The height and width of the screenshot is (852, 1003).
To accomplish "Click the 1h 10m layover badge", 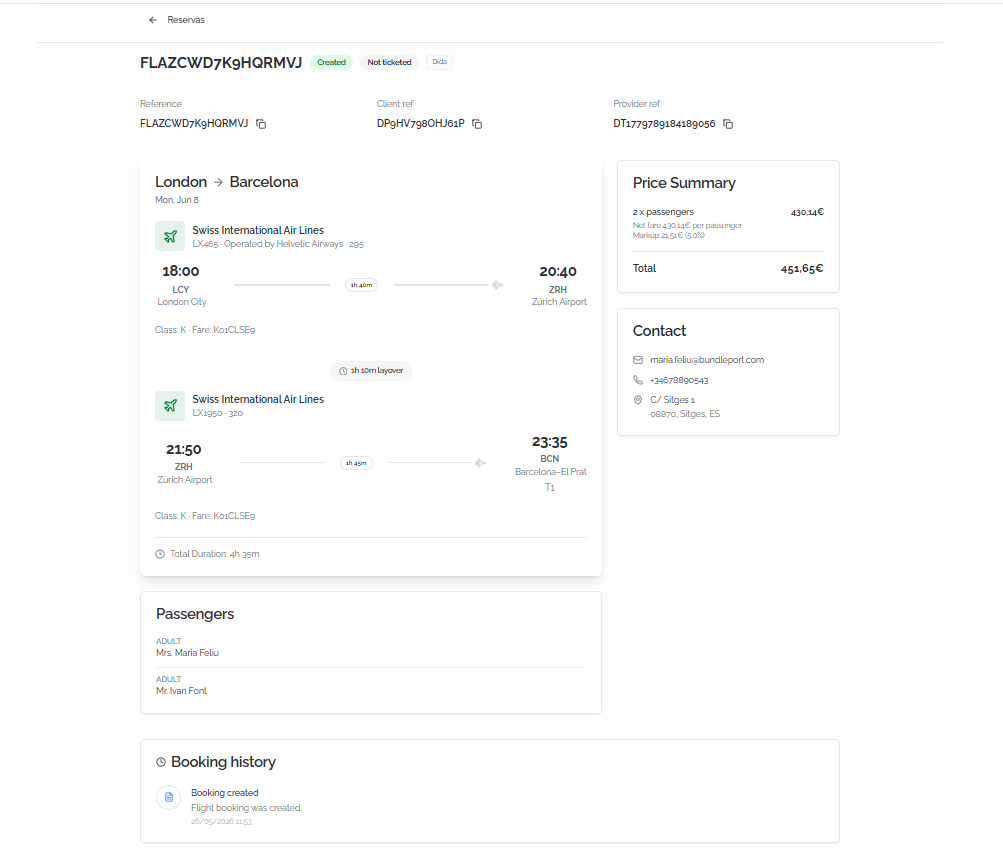I will tap(371, 371).
